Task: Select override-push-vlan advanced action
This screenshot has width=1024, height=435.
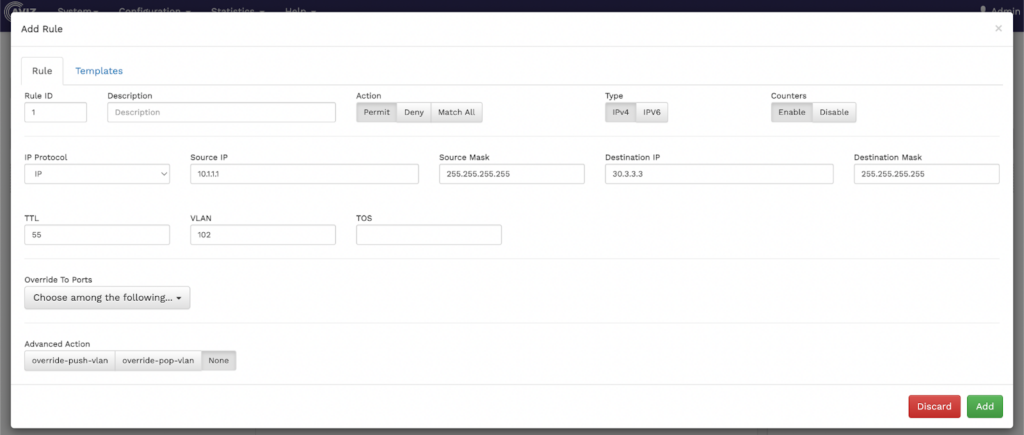Action: pyautogui.click(x=70, y=360)
